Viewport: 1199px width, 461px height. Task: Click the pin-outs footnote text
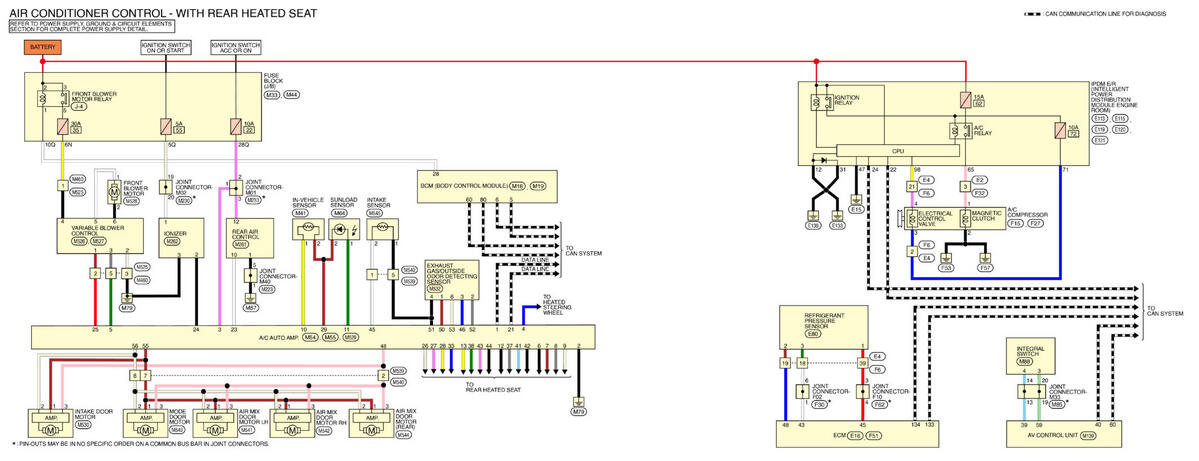click(x=140, y=443)
